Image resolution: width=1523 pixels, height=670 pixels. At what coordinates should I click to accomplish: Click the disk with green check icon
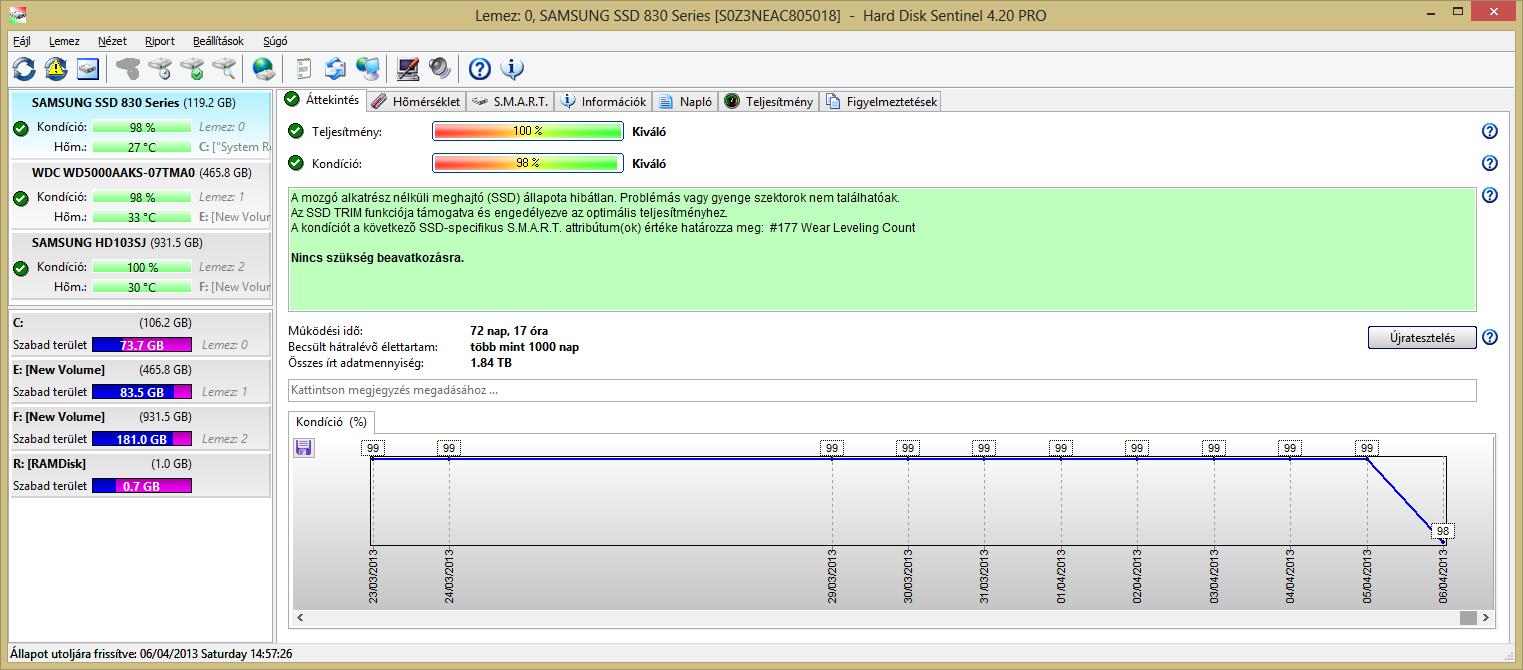click(x=191, y=68)
